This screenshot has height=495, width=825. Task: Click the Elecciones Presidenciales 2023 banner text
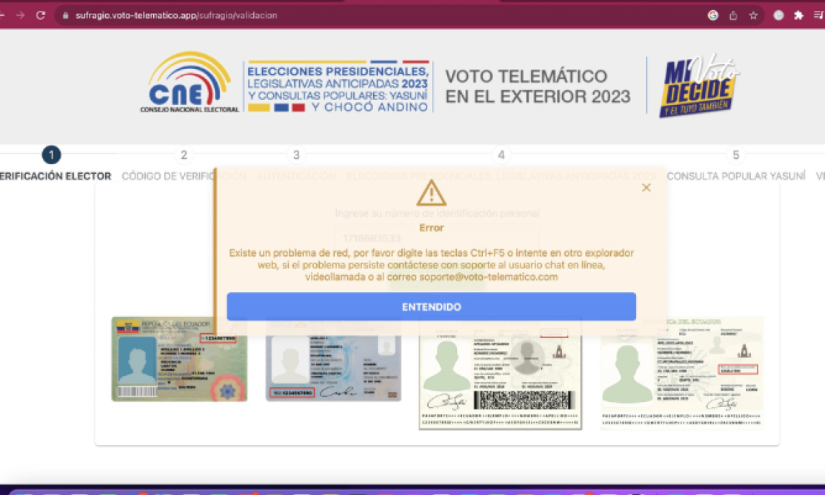(x=338, y=88)
